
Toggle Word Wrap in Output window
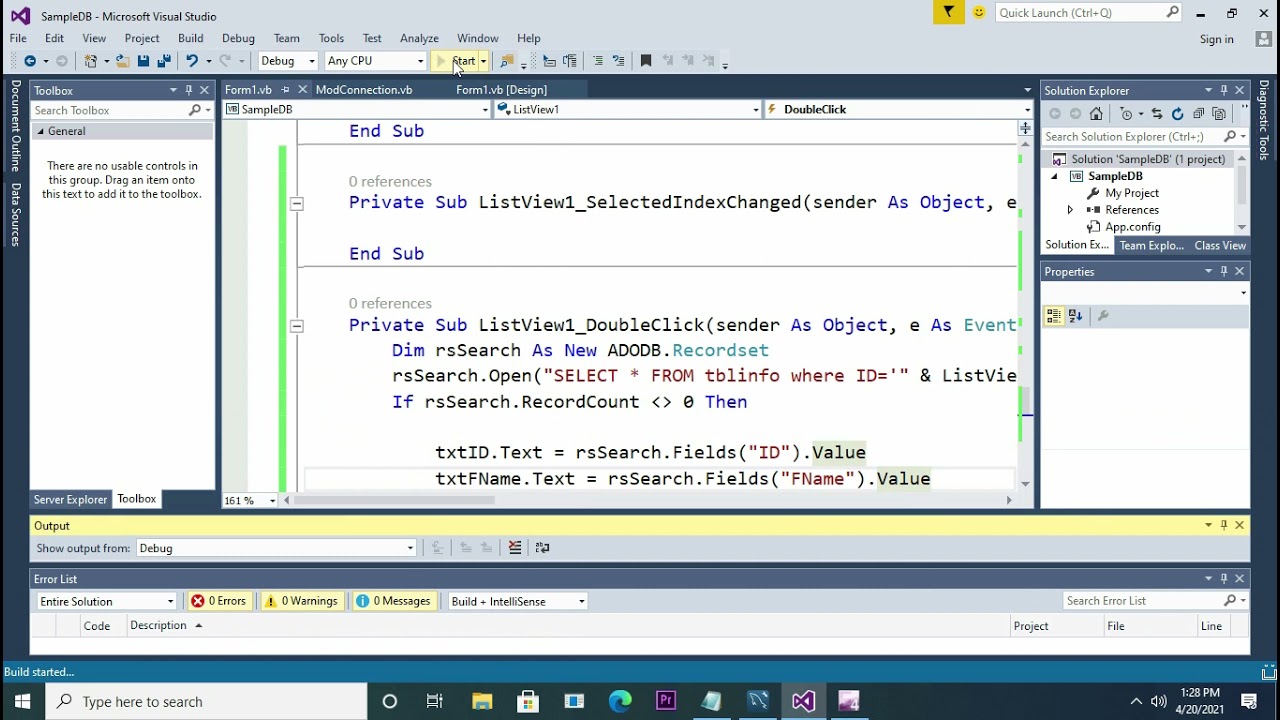542,548
